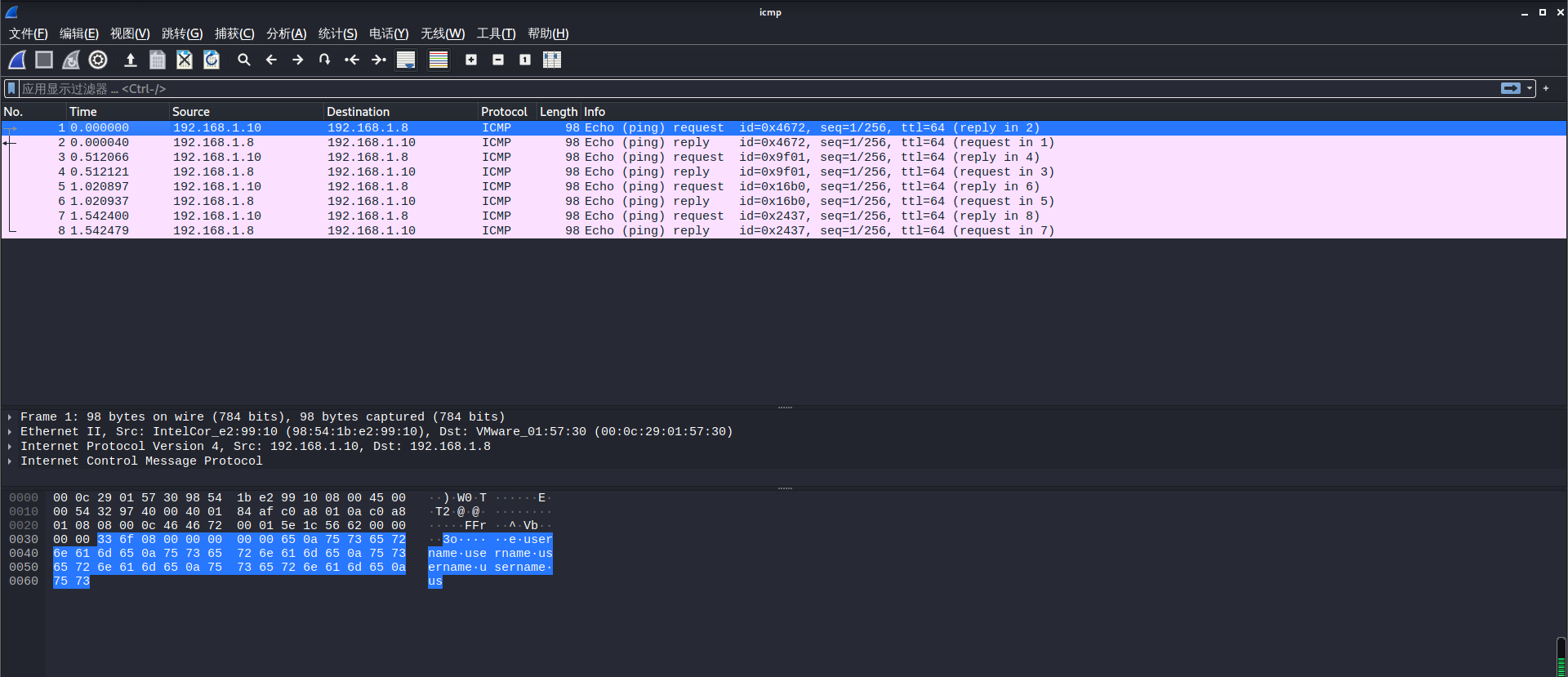The width and height of the screenshot is (1568, 677).
Task: Click the display filter input field
Action: click(759, 88)
